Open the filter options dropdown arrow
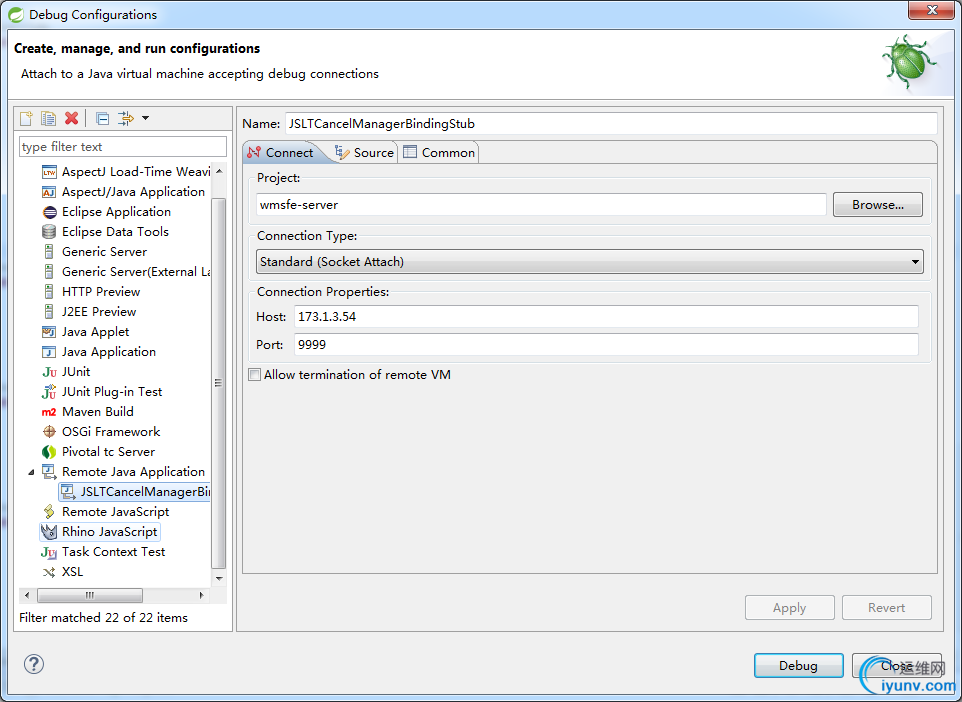The image size is (962, 702). point(146,118)
